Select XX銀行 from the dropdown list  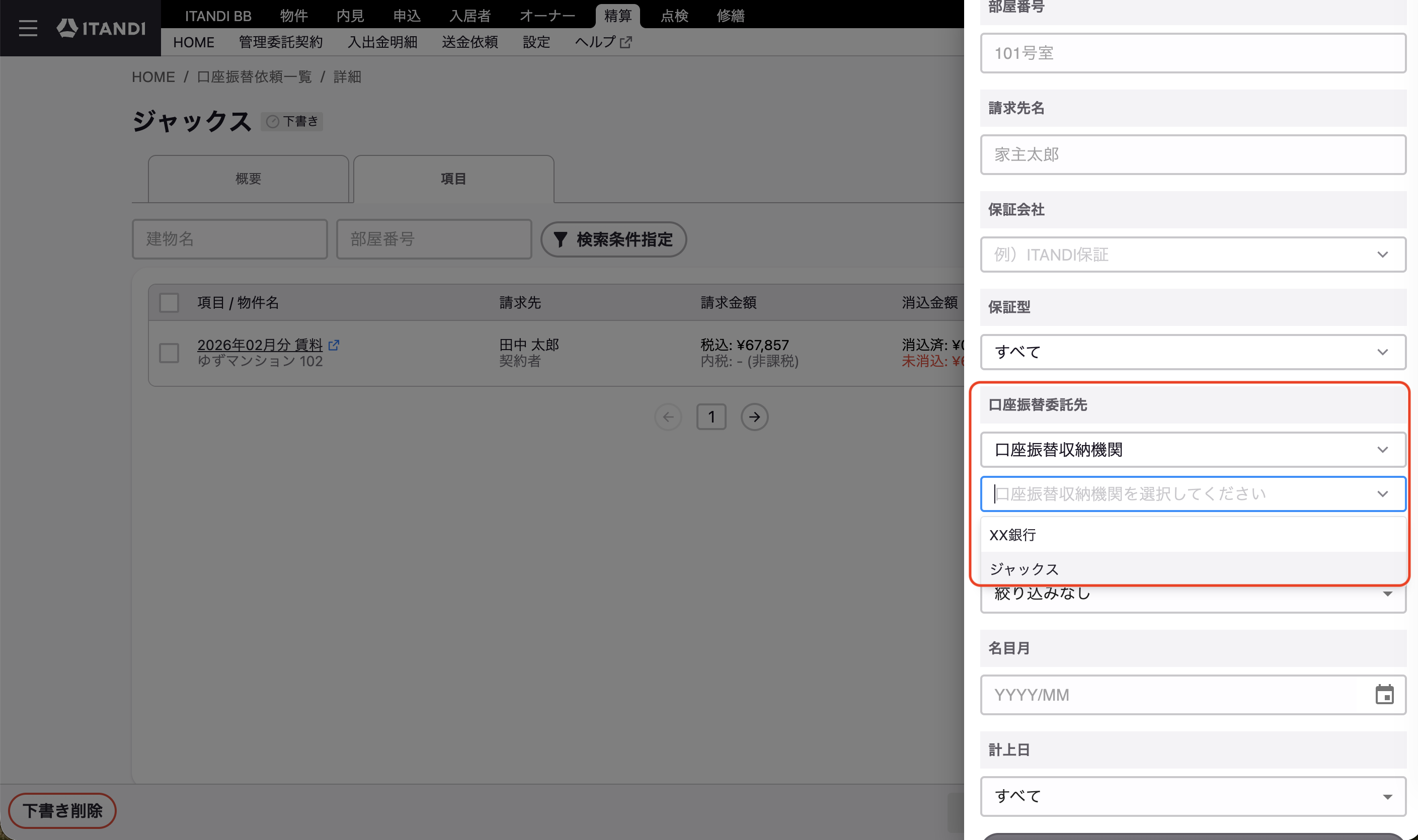tap(1193, 535)
